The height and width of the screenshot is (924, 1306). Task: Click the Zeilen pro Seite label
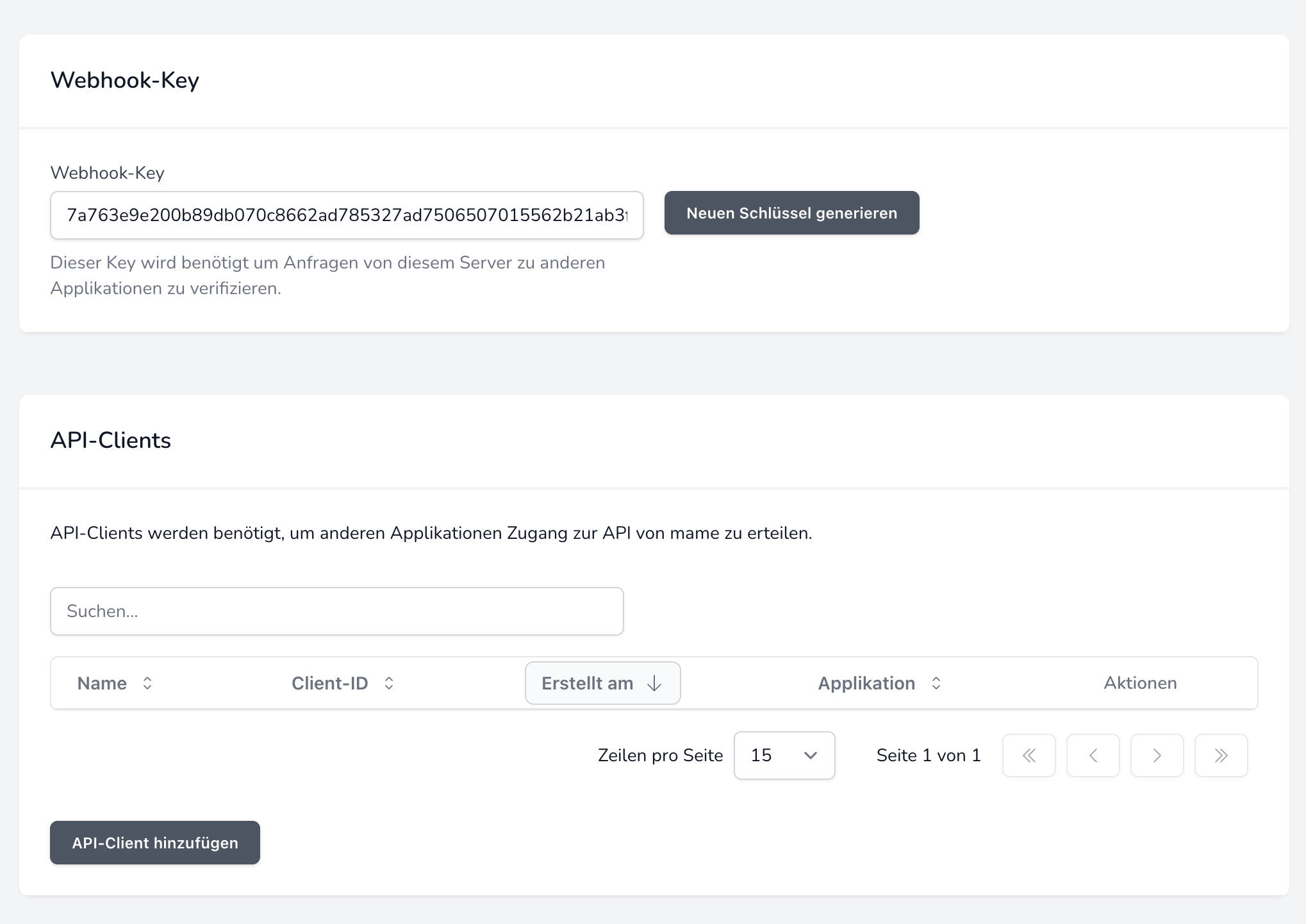660,755
